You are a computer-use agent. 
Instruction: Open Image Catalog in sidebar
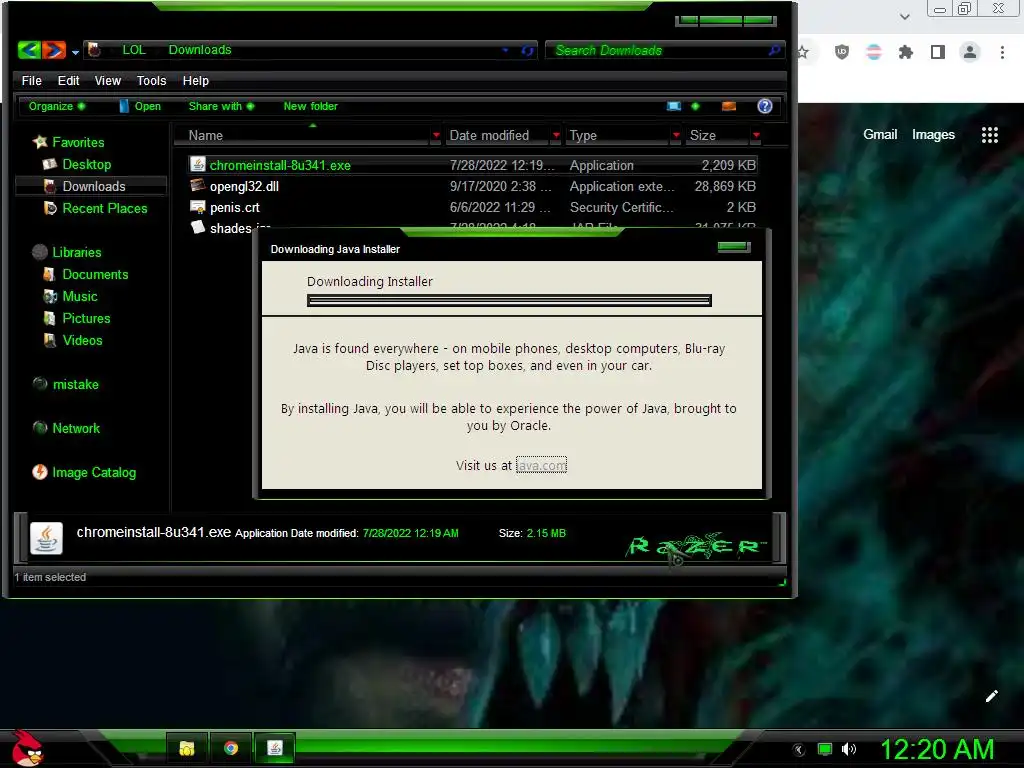coord(94,472)
